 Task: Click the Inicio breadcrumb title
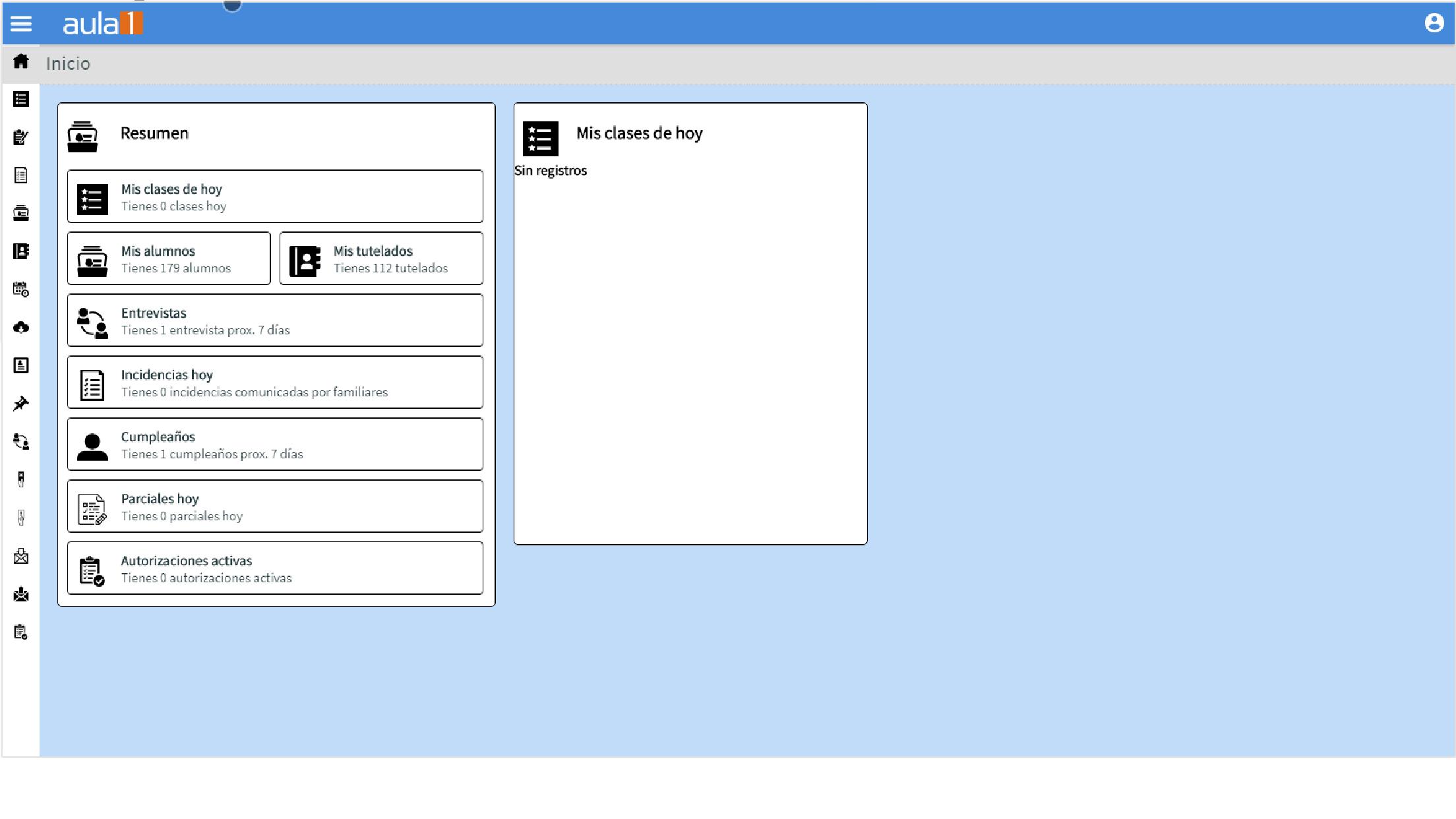click(x=68, y=63)
